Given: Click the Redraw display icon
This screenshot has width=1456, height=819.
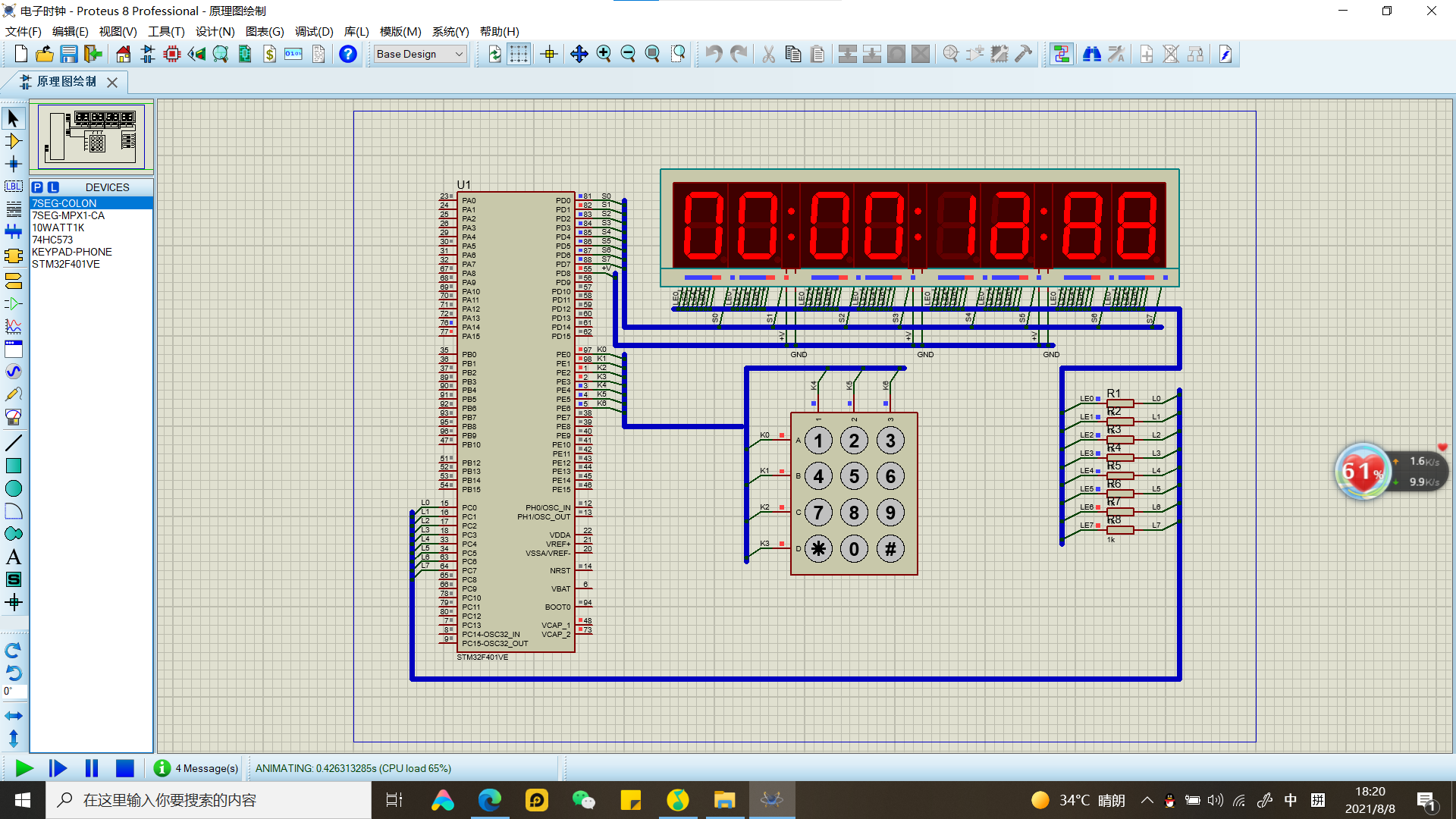Looking at the screenshot, I should point(494,54).
